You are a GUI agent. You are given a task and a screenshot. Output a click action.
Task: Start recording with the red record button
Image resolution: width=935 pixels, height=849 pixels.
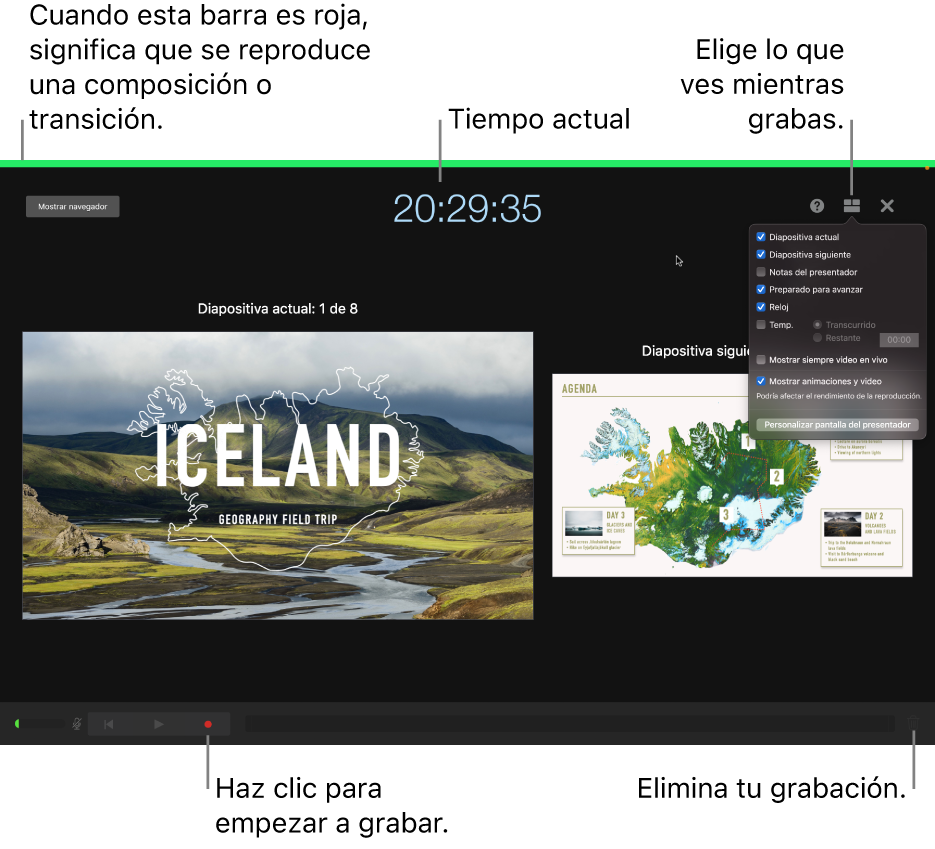click(207, 723)
